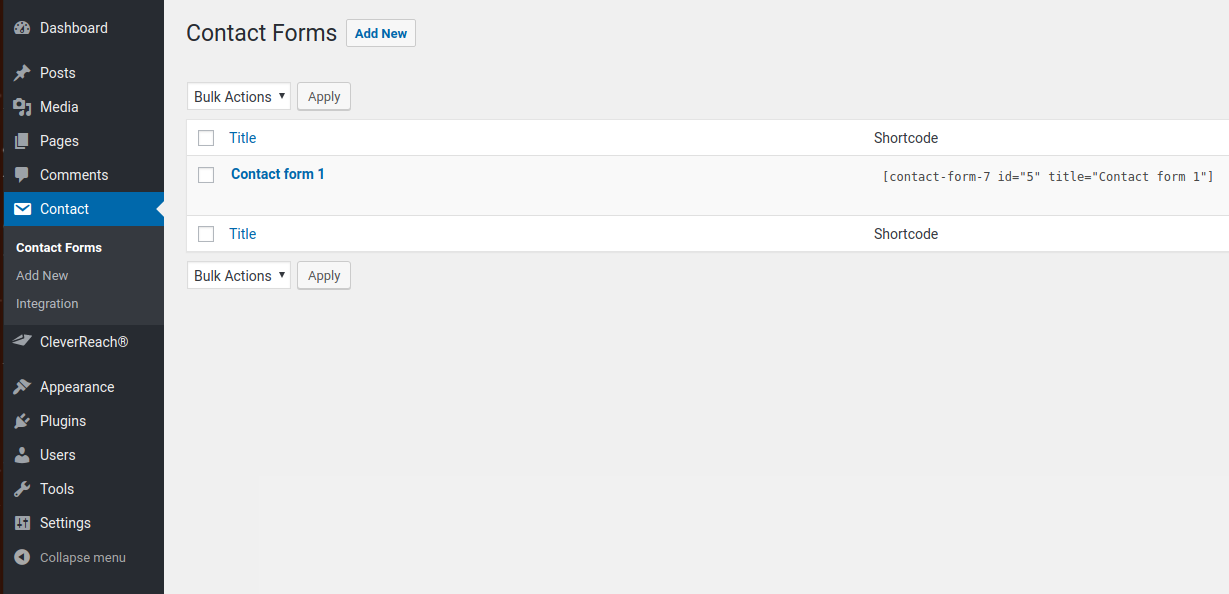1229x594 pixels.
Task: Open the bottom Bulk Actions dropdown
Action: click(x=239, y=276)
